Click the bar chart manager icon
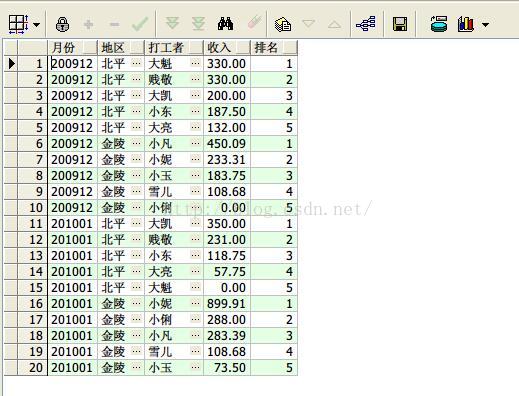The image size is (519, 396). (466, 24)
